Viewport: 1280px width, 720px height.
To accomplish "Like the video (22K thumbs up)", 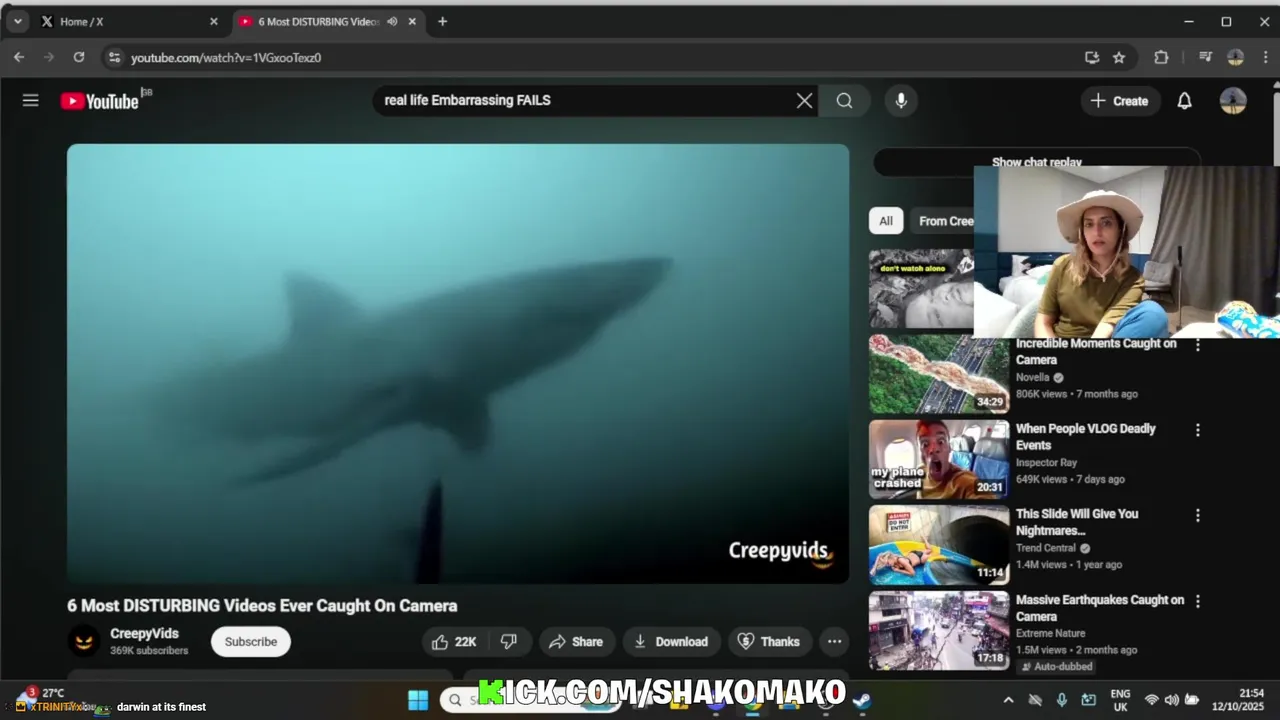I will (453, 642).
